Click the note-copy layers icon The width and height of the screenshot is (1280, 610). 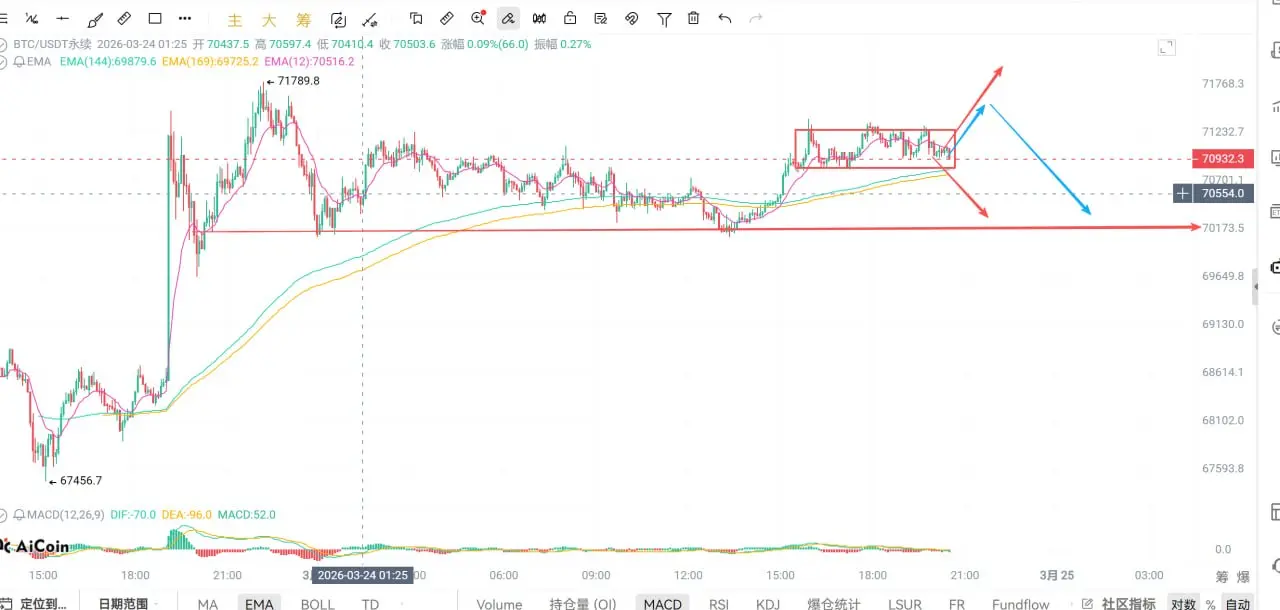(416, 18)
